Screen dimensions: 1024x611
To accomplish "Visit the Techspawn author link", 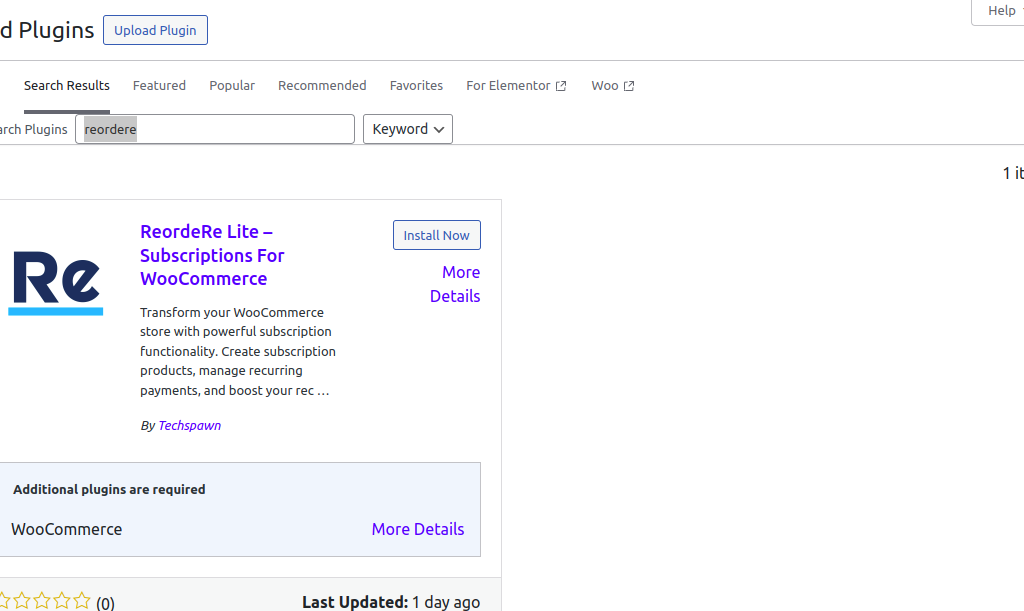I will point(189,425).
